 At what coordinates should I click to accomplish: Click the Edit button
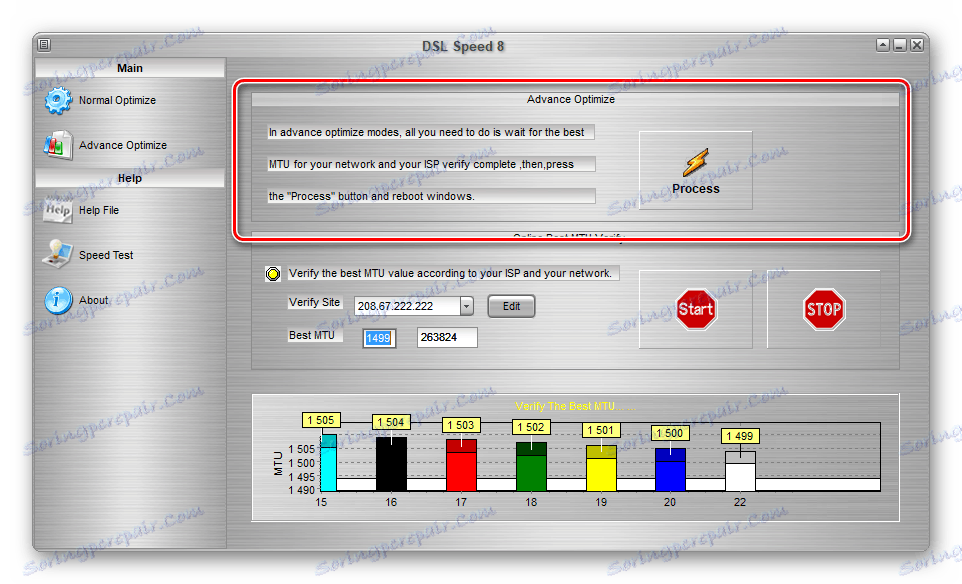click(x=511, y=306)
